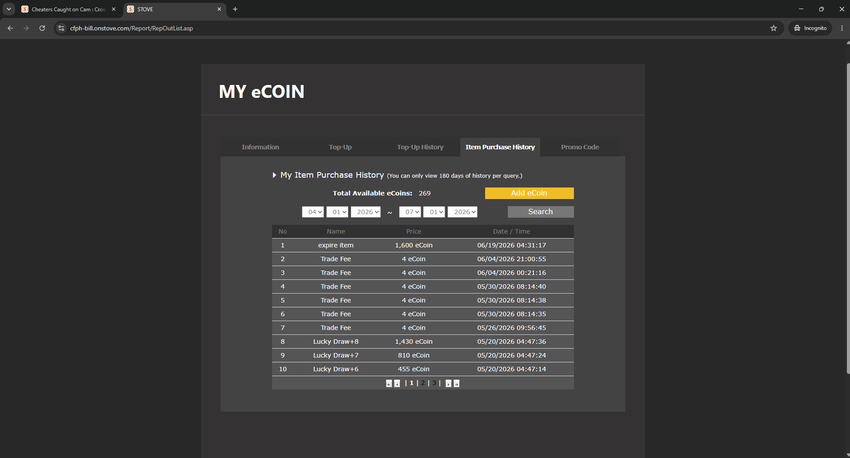Screen dimensions: 850x458
Task: Open the Promo Code tab
Action: pyautogui.click(x=580, y=147)
